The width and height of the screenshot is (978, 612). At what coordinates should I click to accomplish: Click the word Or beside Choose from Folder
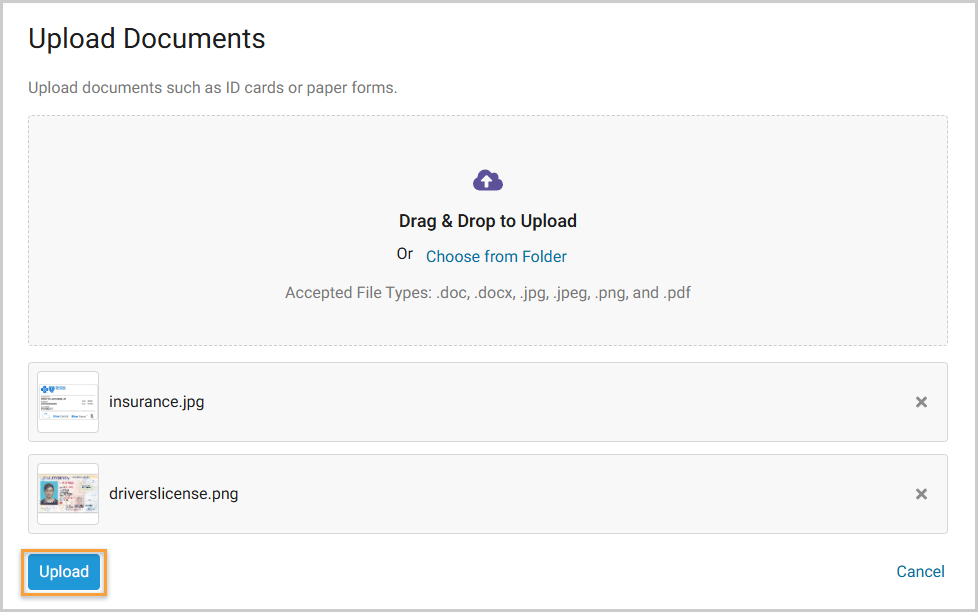[405, 254]
